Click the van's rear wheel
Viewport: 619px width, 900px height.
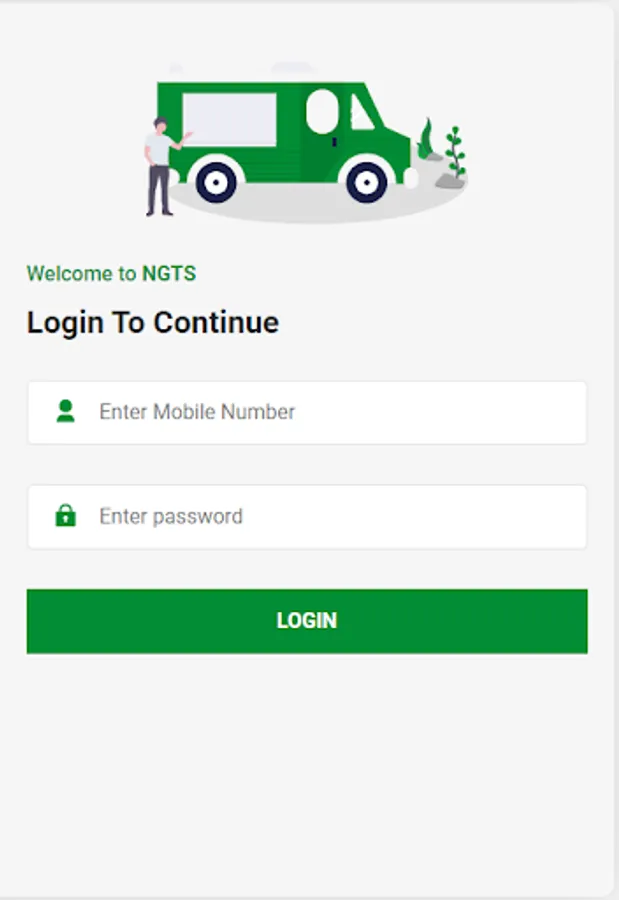tap(216, 183)
